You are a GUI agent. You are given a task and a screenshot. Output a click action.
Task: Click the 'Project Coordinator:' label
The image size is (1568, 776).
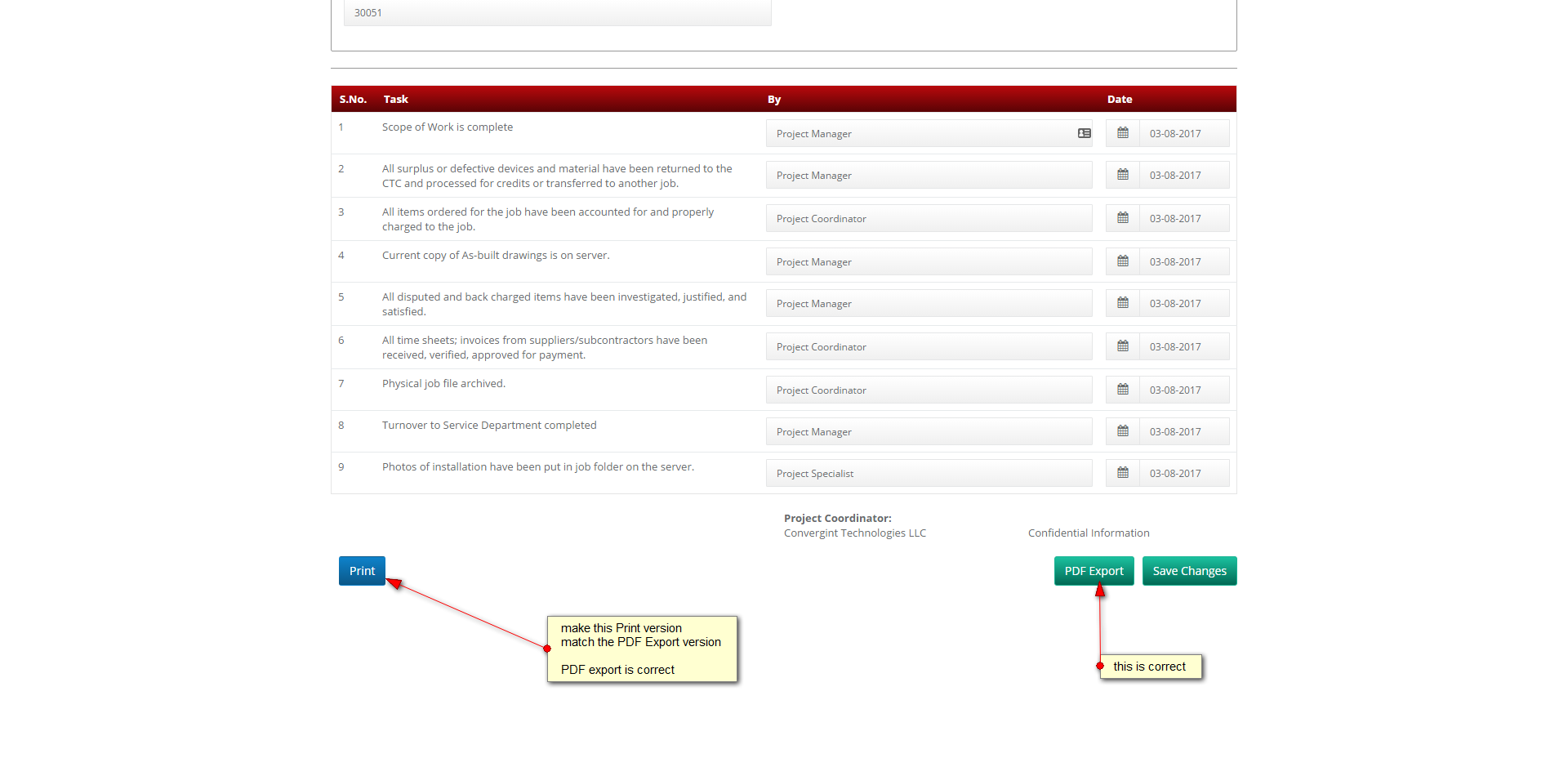[838, 518]
